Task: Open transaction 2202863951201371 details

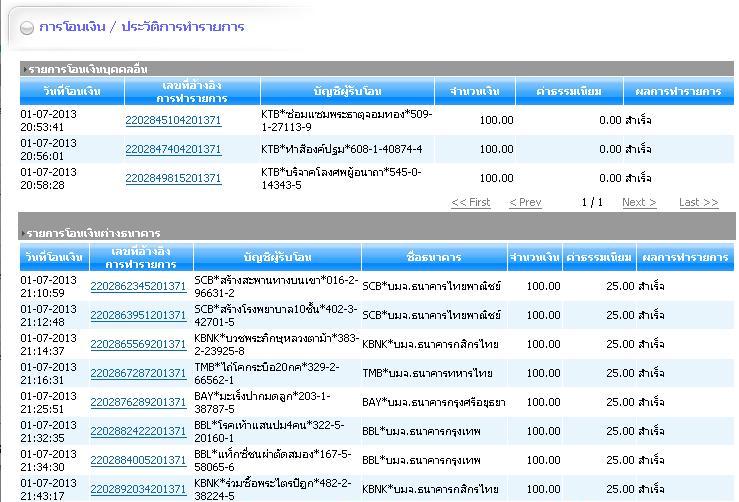Action: (x=138, y=315)
